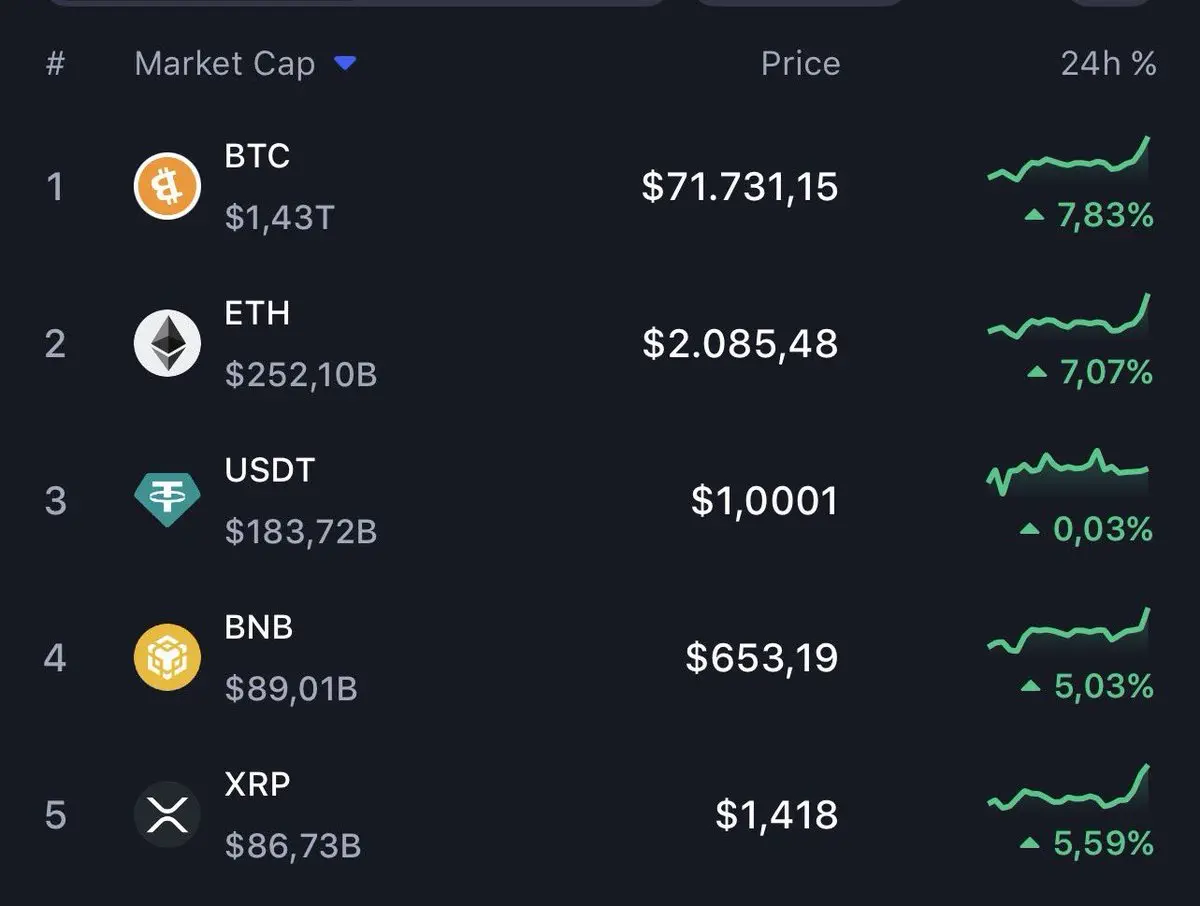1200x906 pixels.
Task: Click the Ethereum diamond logo icon
Action: click(167, 343)
